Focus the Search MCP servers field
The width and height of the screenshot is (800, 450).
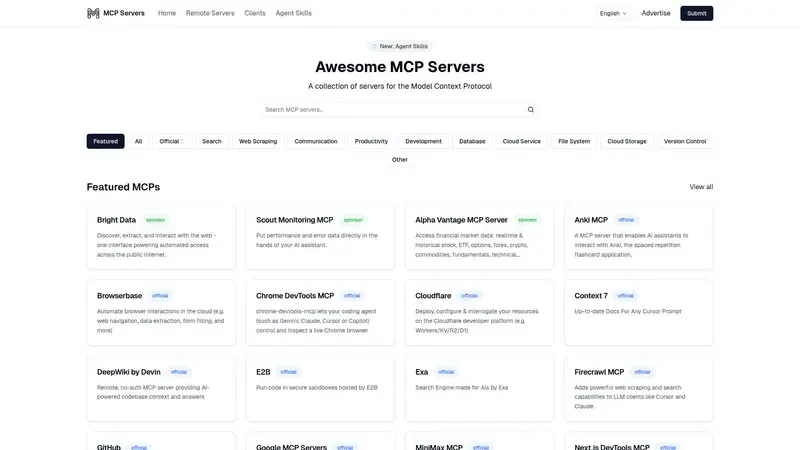[390, 110]
